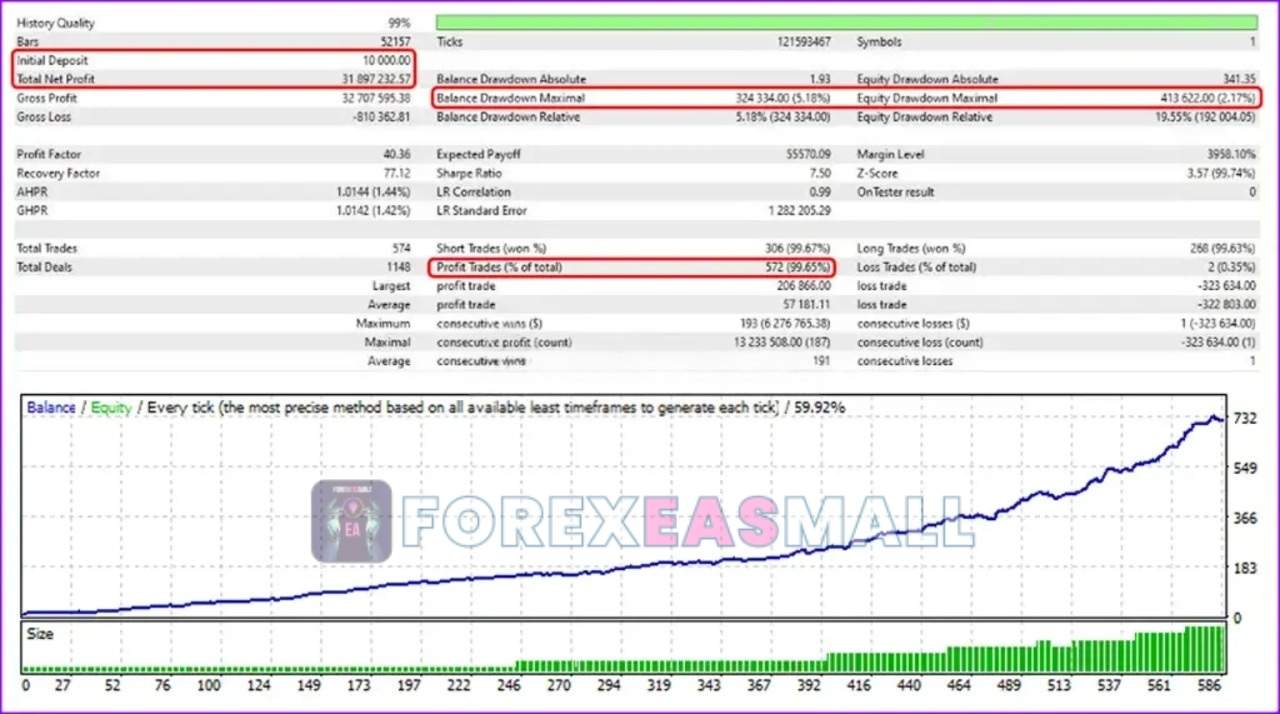Click the "Balance Drawdown Absolute" label
Screen dimensions: 1280x714
pyautogui.click(x=512, y=79)
